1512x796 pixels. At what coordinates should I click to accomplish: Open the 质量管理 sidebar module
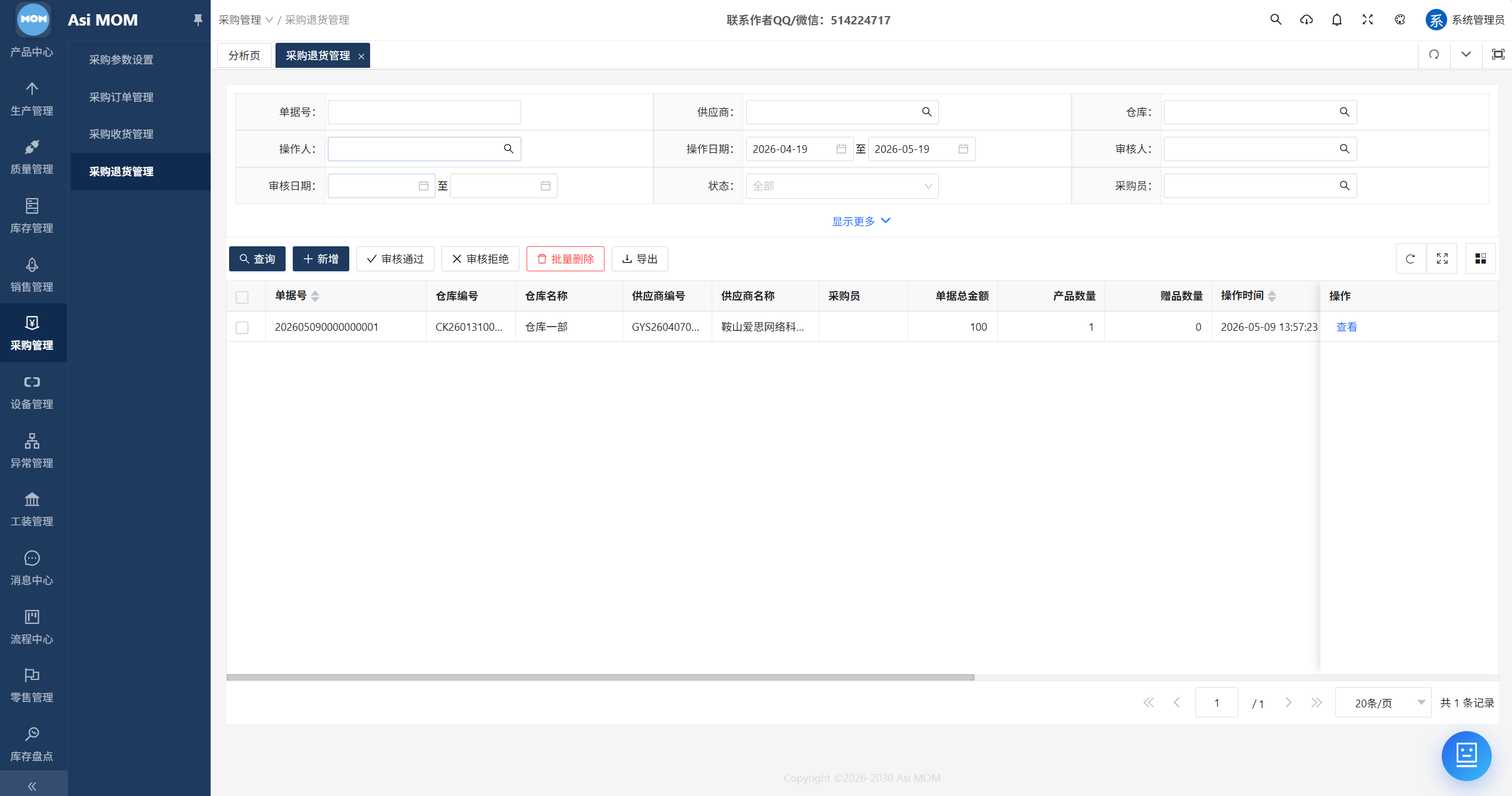click(x=33, y=158)
